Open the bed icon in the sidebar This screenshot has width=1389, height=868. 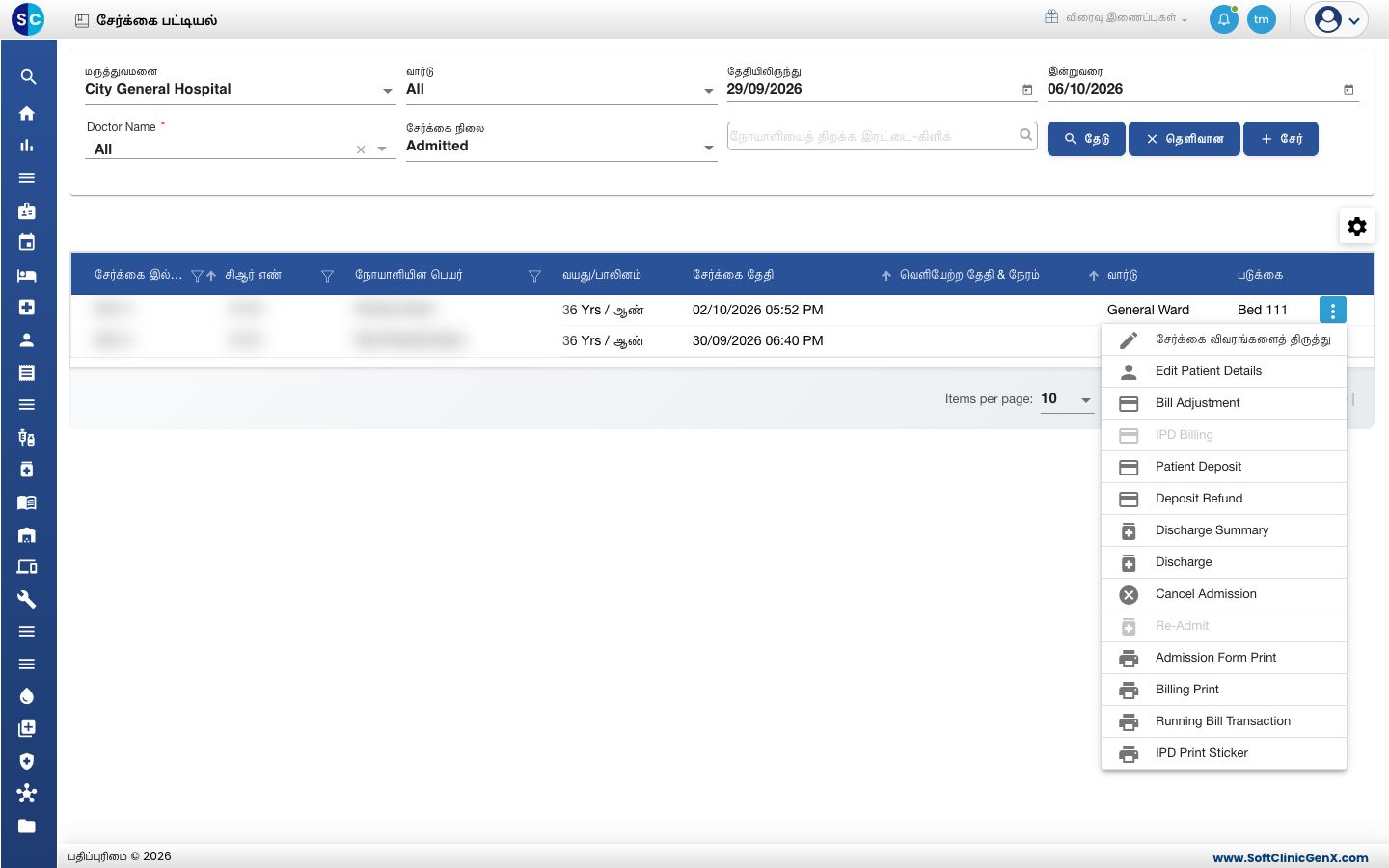point(27,275)
